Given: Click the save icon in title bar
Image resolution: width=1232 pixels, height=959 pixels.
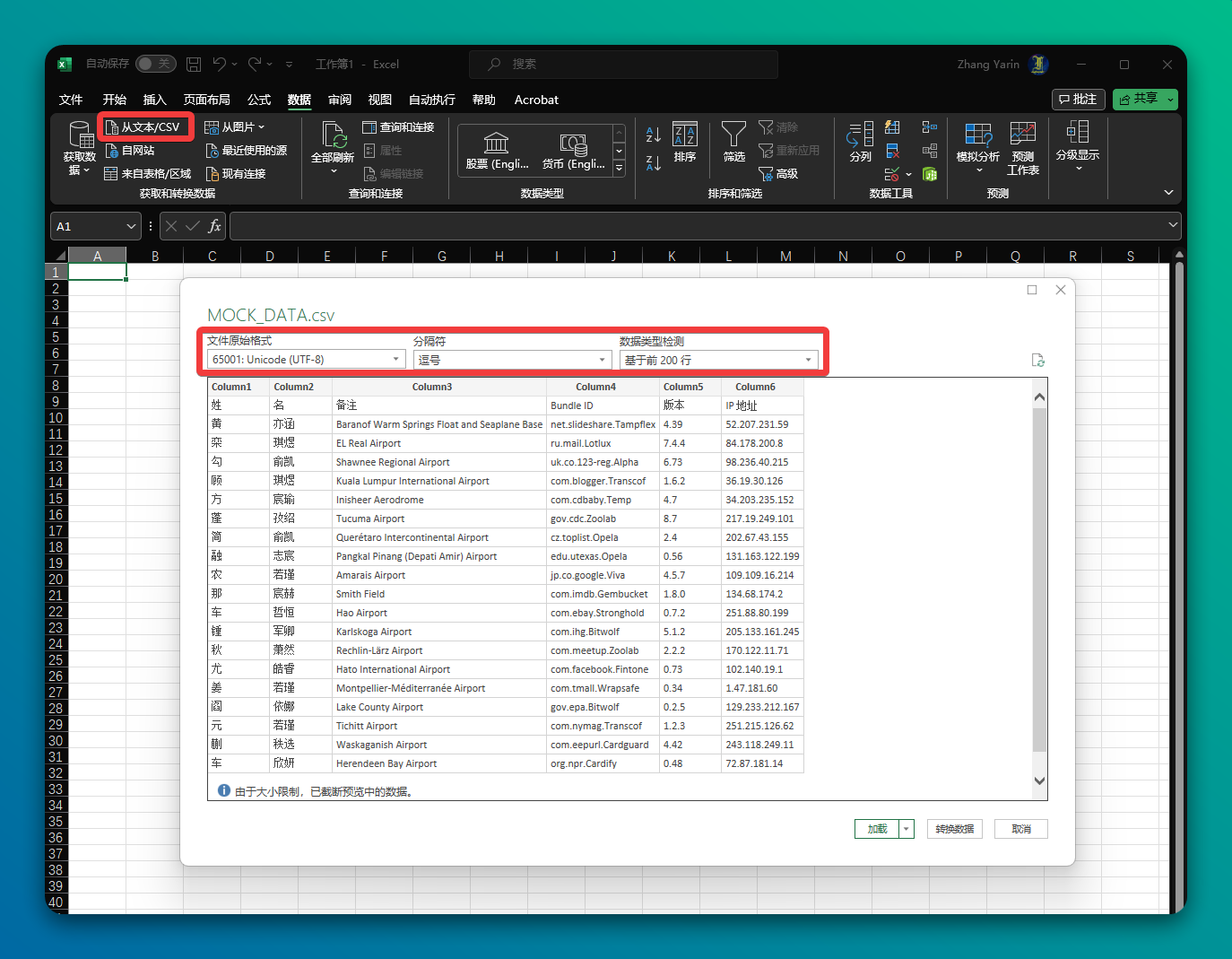Looking at the screenshot, I should pyautogui.click(x=194, y=65).
